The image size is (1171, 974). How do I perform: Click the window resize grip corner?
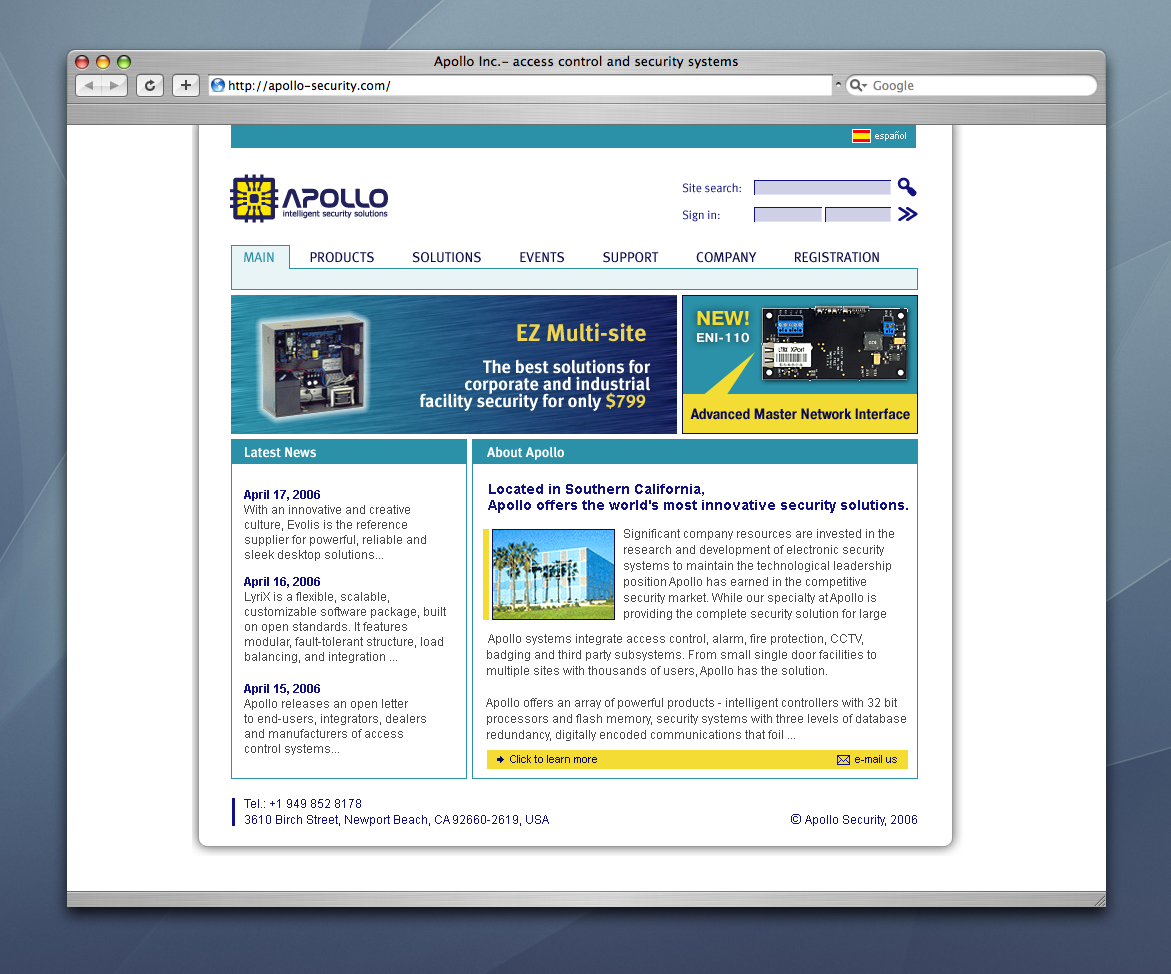tap(1099, 900)
